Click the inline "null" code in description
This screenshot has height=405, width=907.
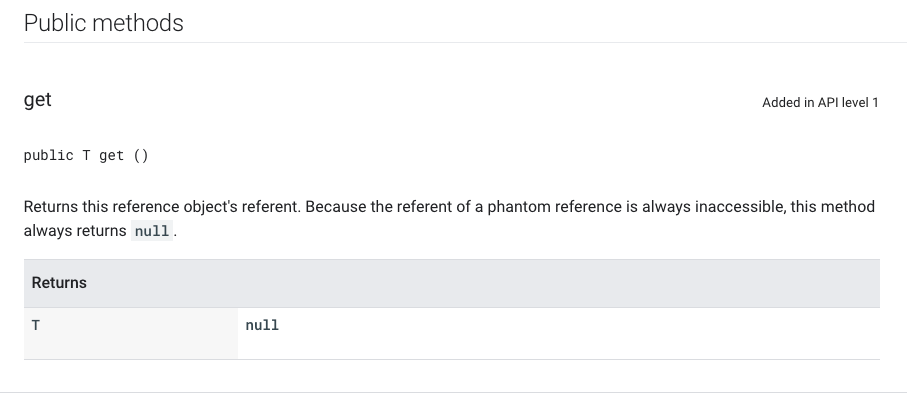153,231
